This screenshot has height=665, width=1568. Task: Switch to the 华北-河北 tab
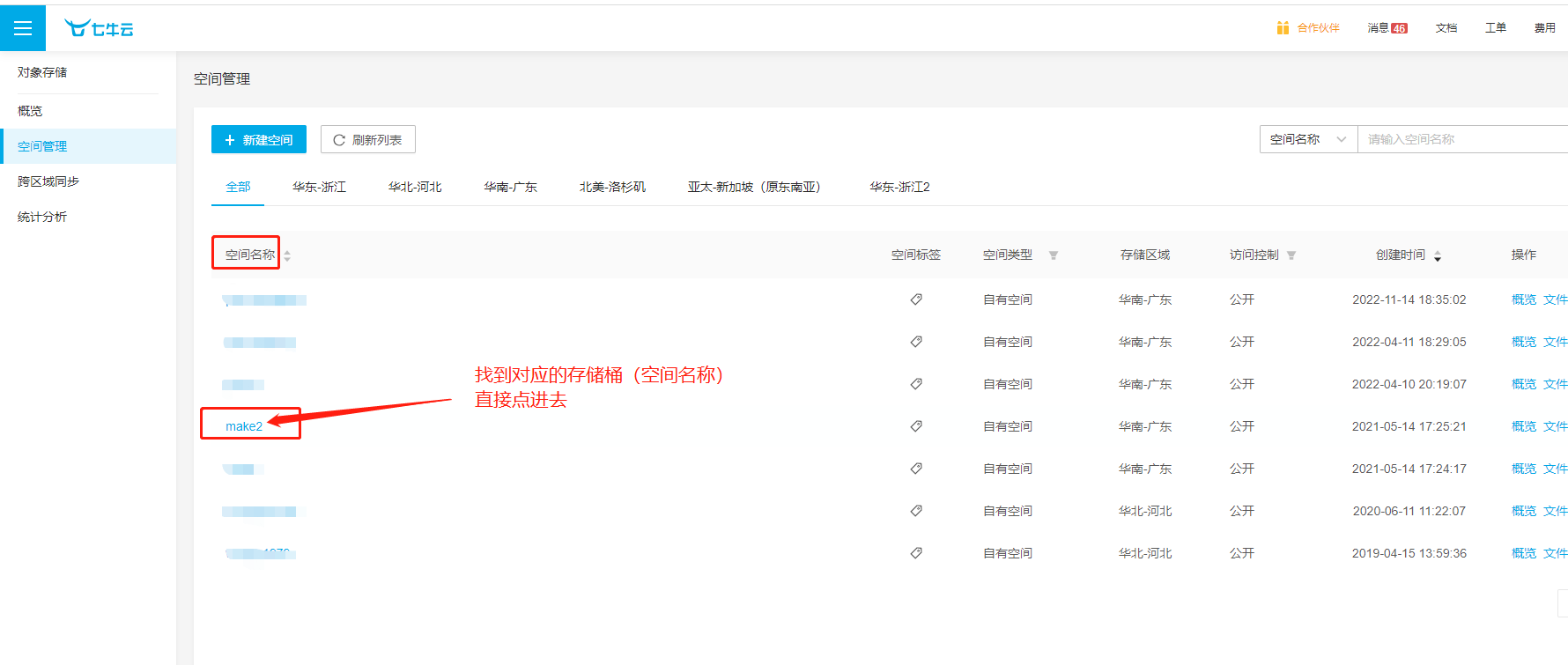(415, 187)
